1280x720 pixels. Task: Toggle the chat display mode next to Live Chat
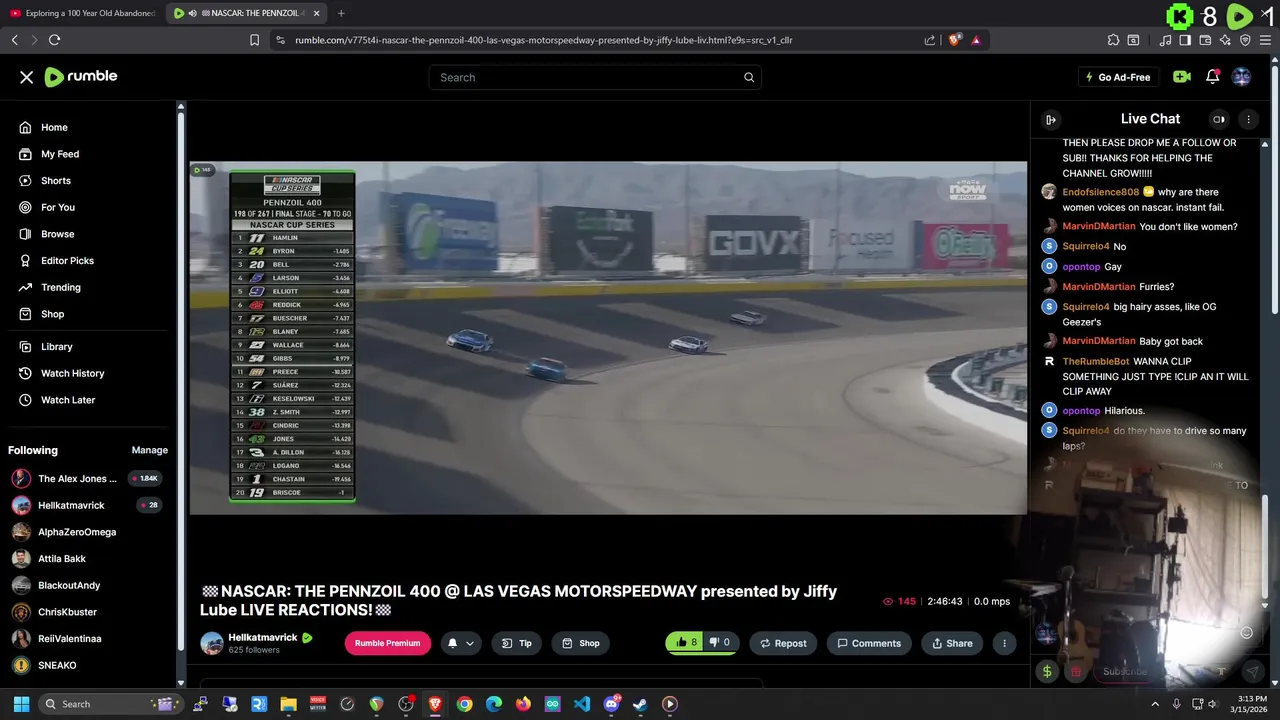coord(1219,119)
